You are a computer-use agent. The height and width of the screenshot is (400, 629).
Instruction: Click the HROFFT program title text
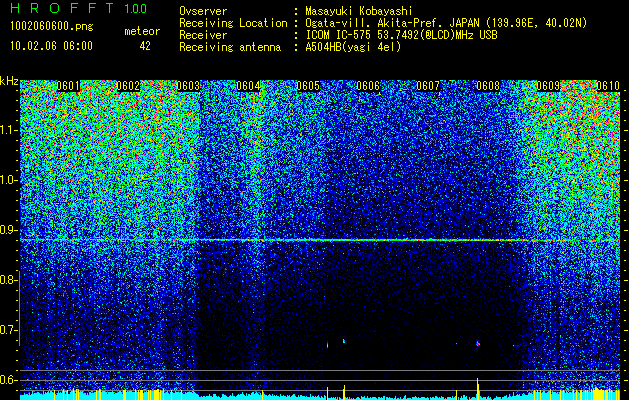63,8
